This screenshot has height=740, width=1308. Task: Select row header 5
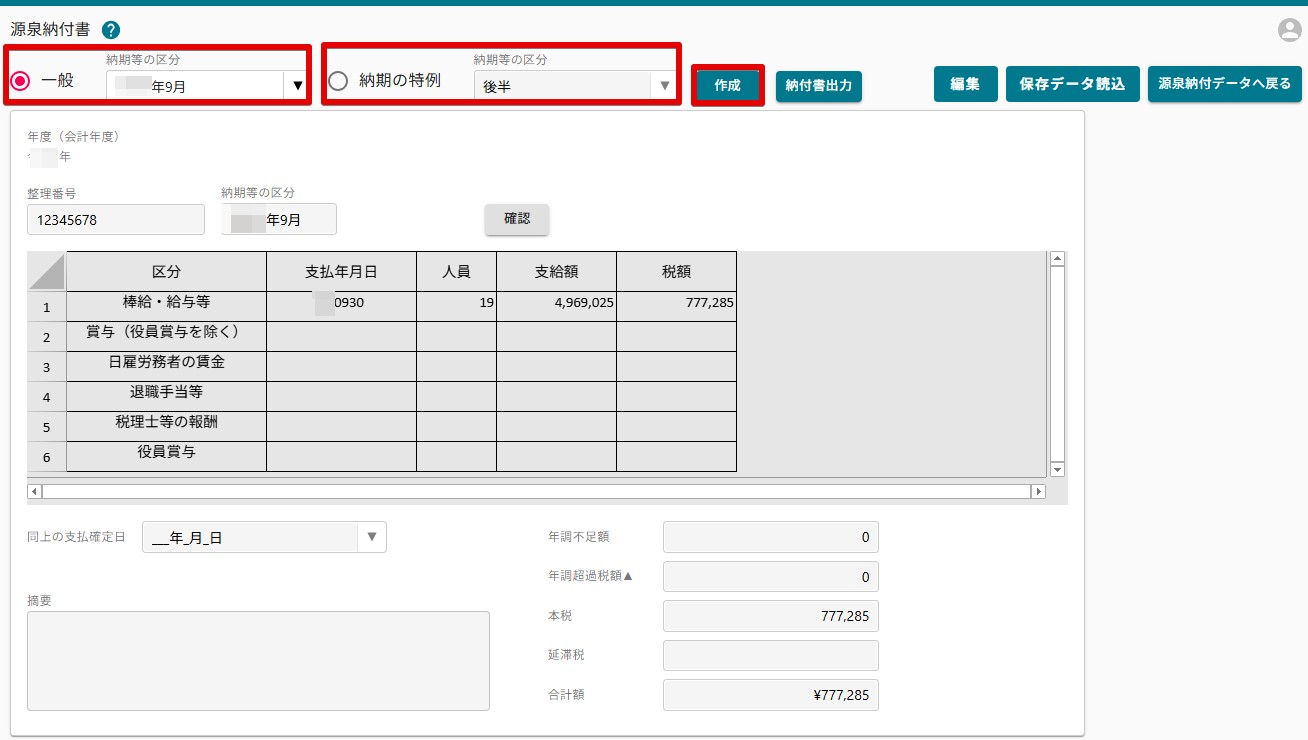pyautogui.click(x=47, y=426)
